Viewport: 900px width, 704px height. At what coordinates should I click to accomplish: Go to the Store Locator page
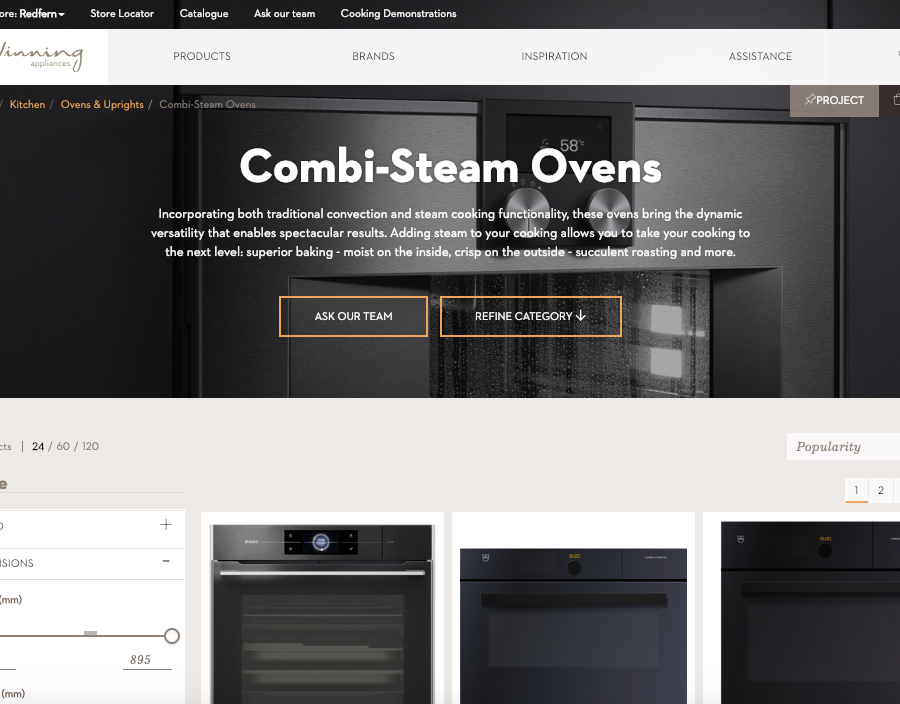point(122,14)
